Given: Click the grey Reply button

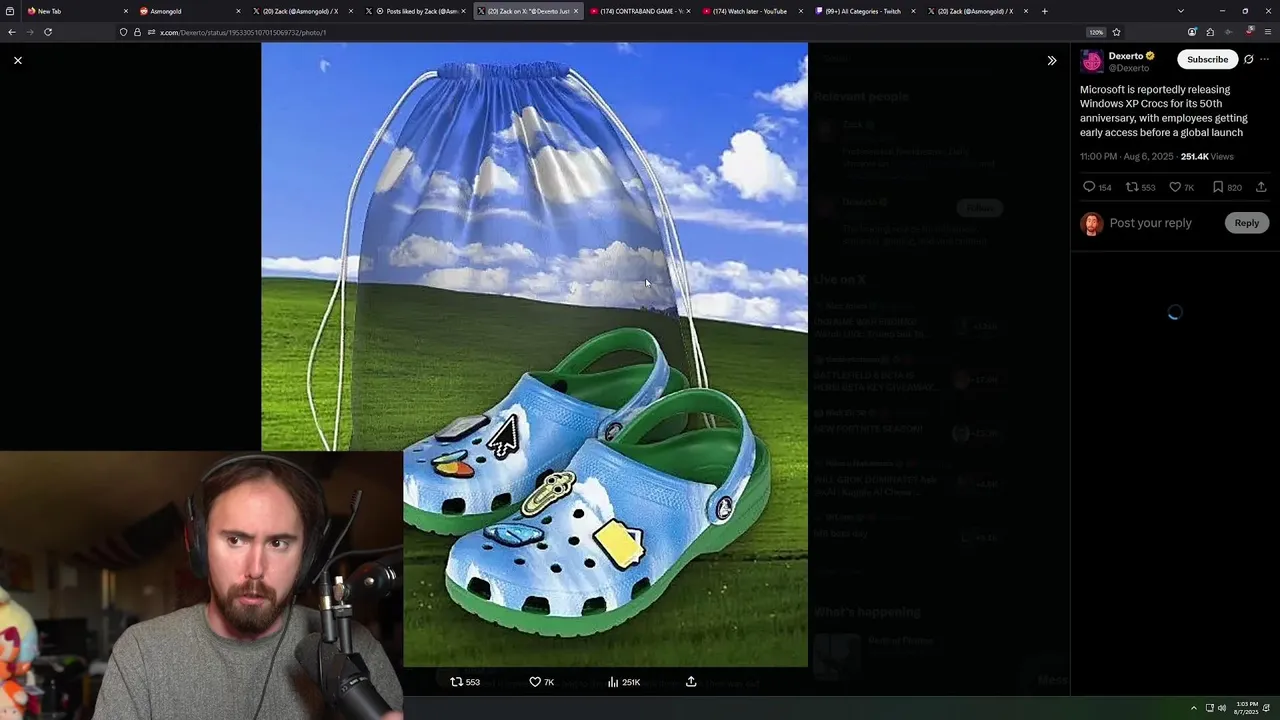Looking at the screenshot, I should click(1246, 223).
